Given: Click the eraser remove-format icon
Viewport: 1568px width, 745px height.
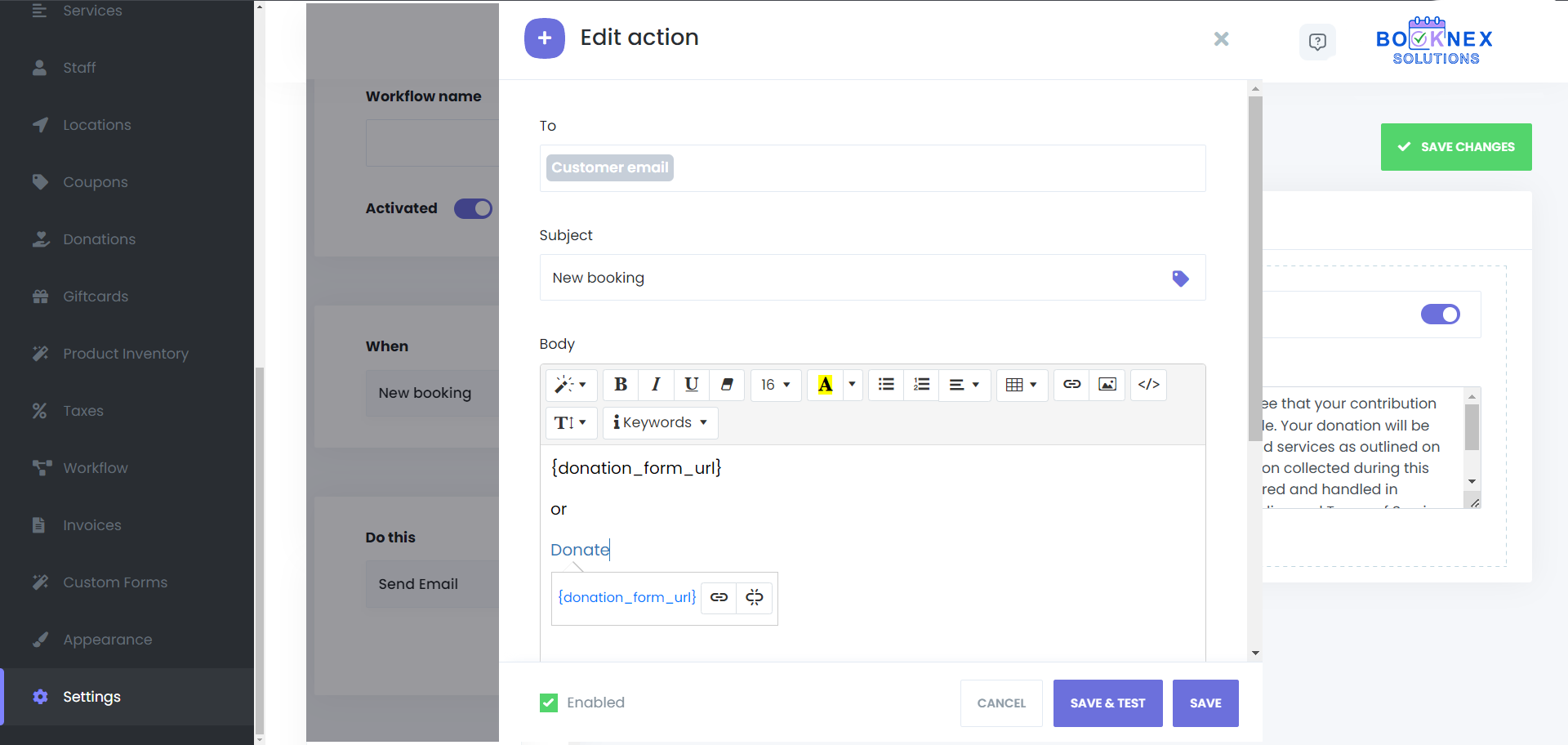Looking at the screenshot, I should [726, 385].
